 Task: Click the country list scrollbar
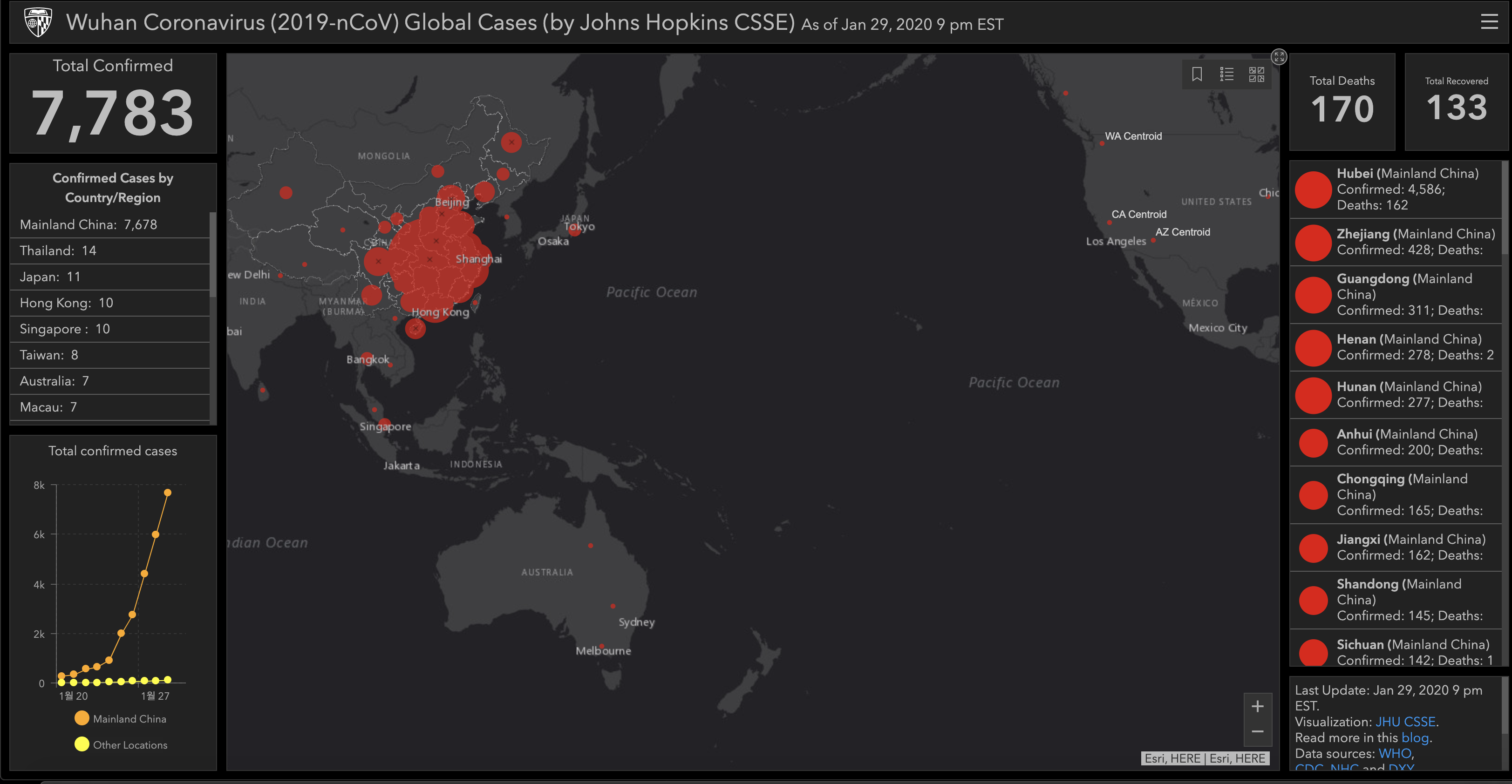213,255
